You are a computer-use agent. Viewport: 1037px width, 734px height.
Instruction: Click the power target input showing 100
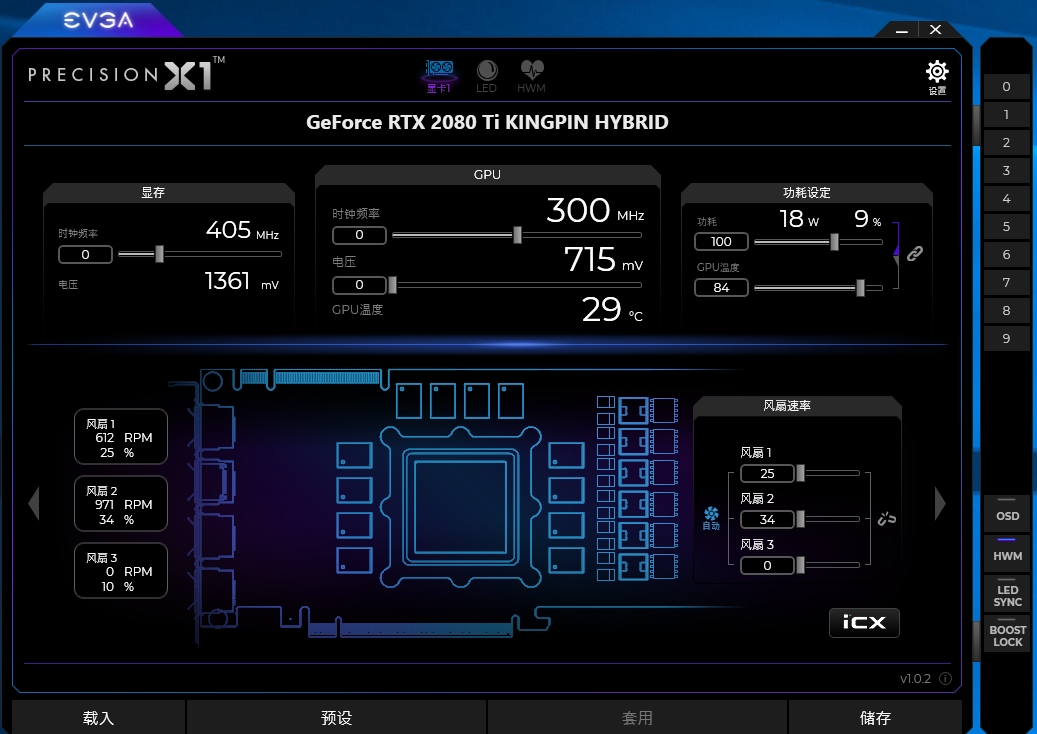tap(721, 241)
